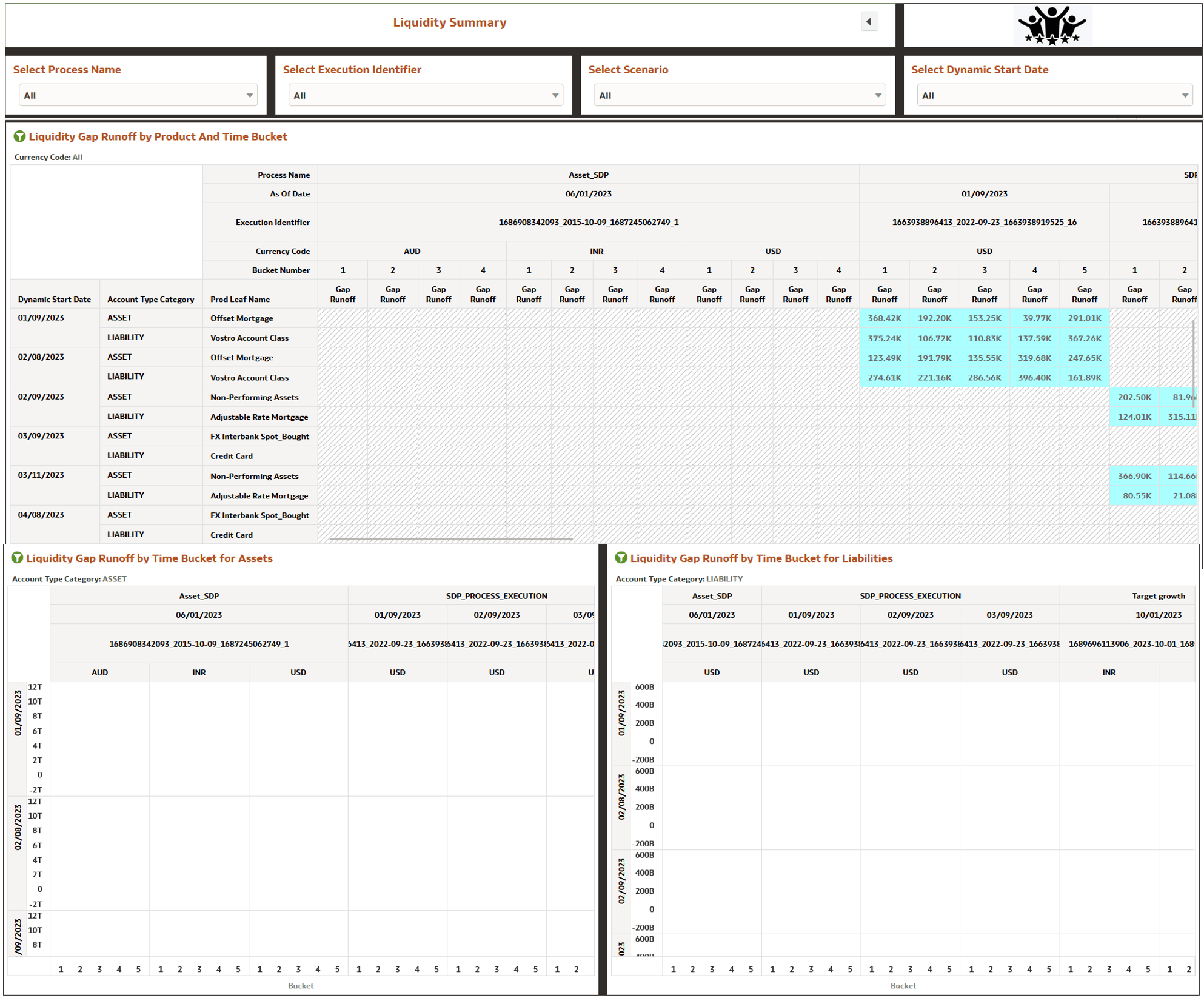Click the filter icon on Time Bucket for Liabilities chart
1204x998 pixels.
coord(621,558)
